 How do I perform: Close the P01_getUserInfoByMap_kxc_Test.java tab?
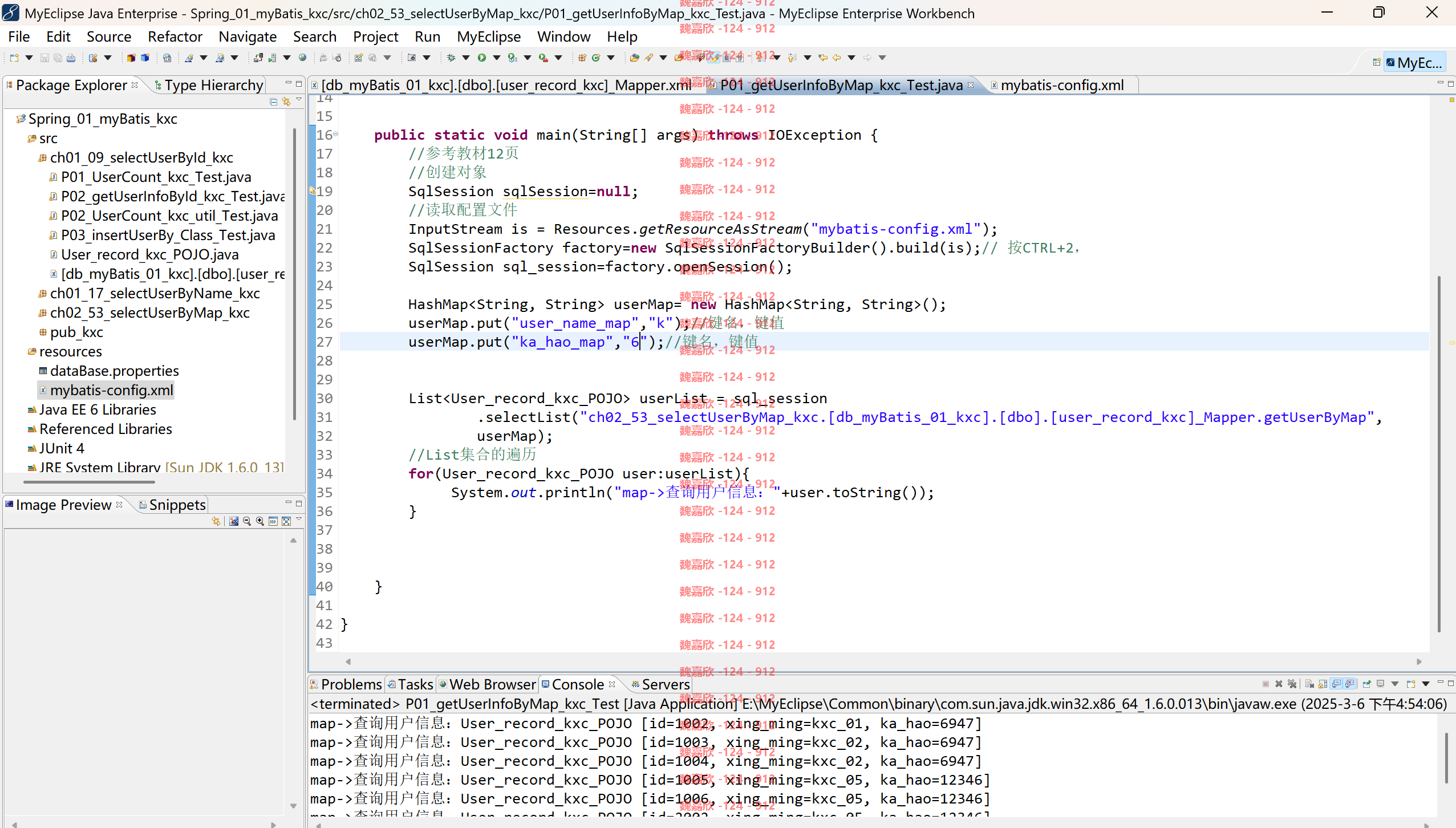[971, 84]
